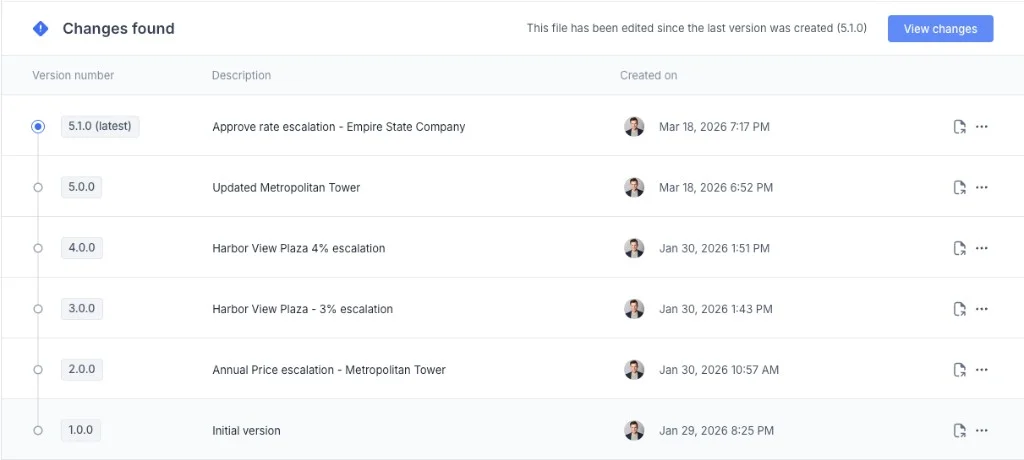1024x460 pixels.
Task: Open more options menu for version 4.0.0
Action: pos(982,248)
